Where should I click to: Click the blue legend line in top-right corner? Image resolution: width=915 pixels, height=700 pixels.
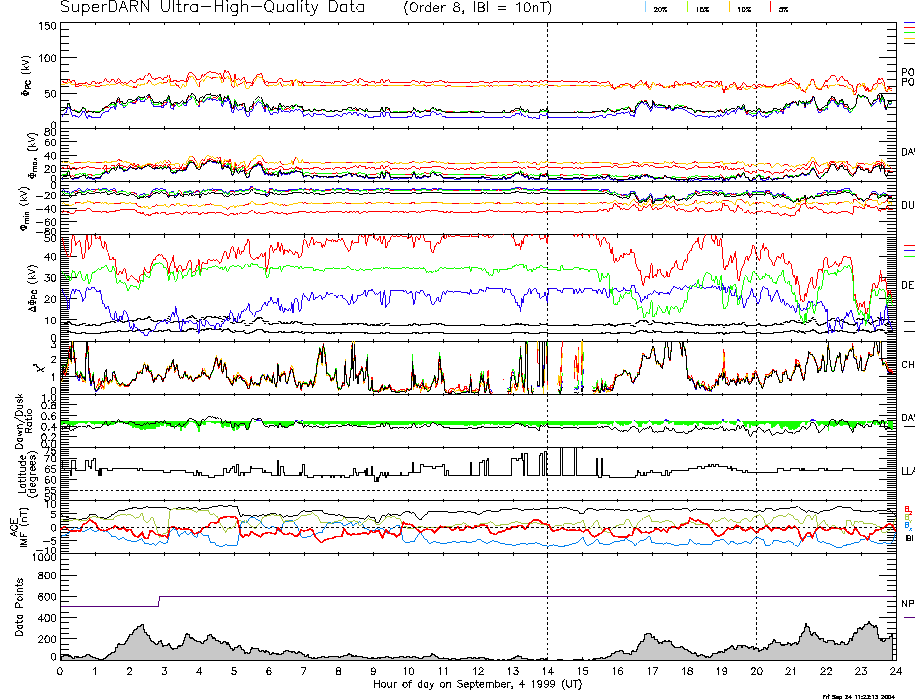click(908, 23)
